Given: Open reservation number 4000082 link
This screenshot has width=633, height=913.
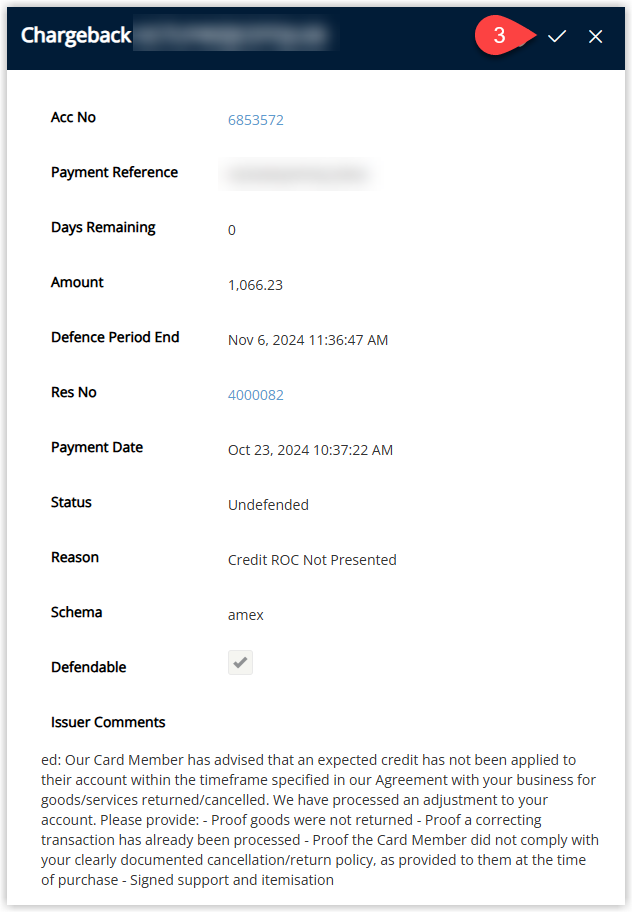Looking at the screenshot, I should (256, 395).
